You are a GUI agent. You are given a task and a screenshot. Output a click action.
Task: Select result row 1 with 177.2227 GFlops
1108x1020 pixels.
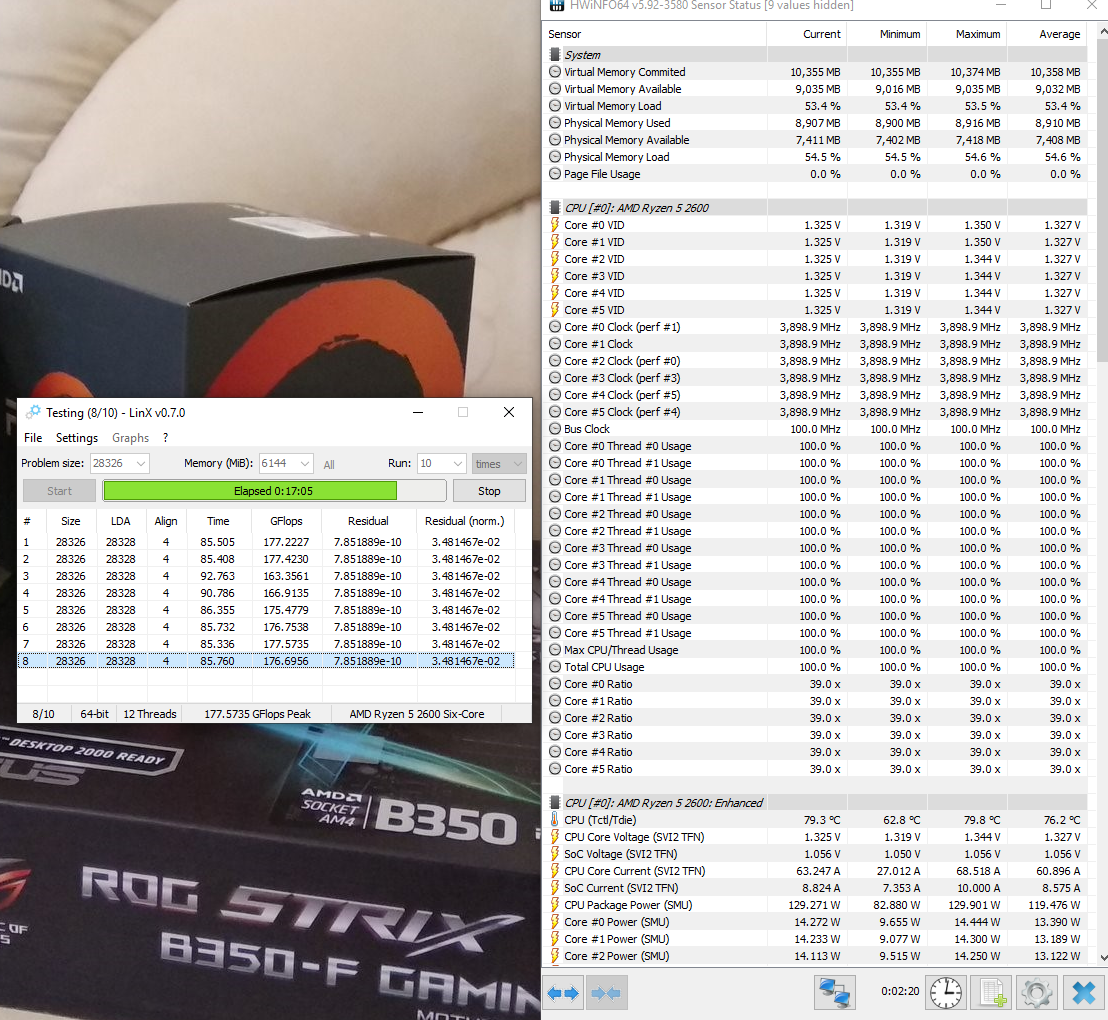point(266,542)
